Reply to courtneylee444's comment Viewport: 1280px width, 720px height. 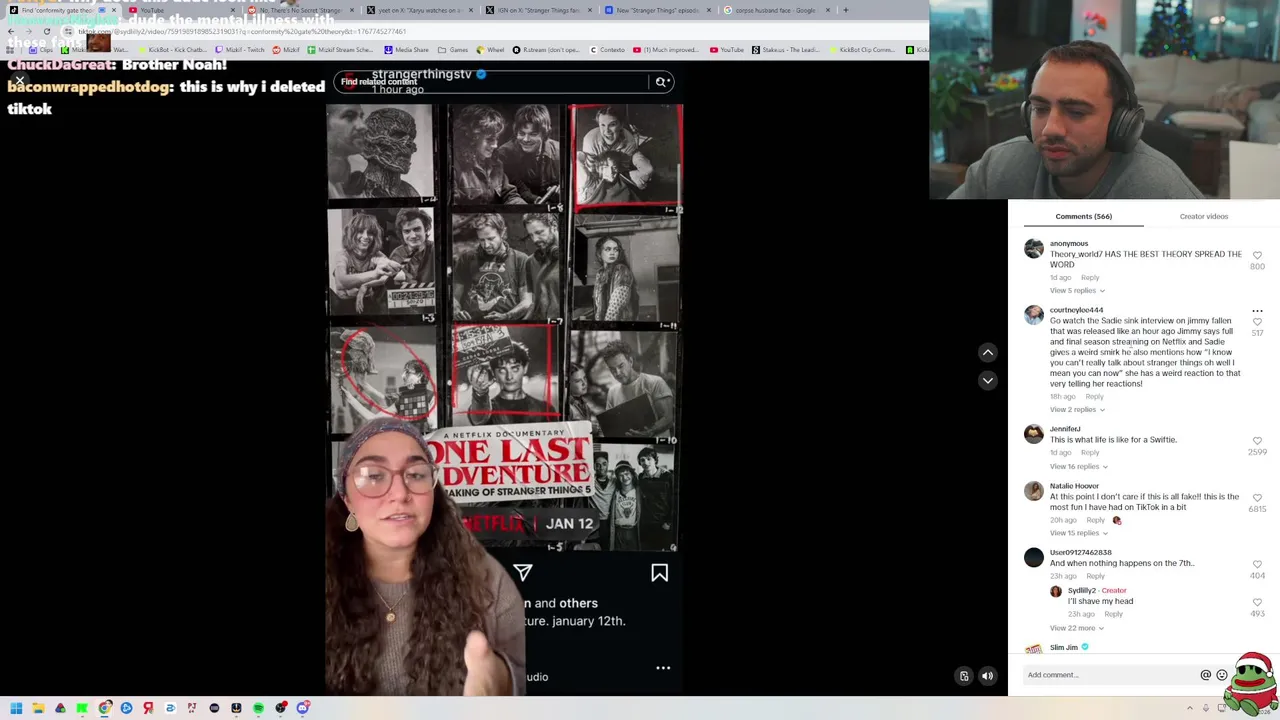point(1094,396)
